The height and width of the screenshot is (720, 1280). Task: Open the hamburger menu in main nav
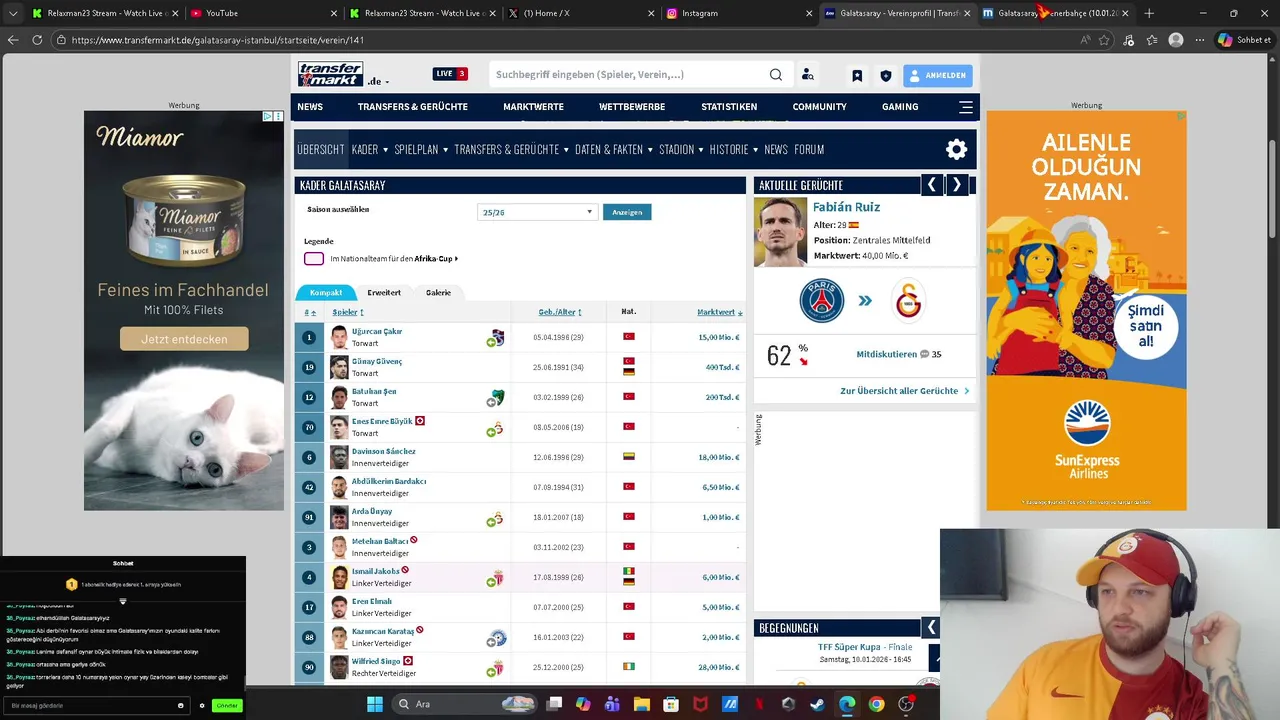click(x=965, y=107)
